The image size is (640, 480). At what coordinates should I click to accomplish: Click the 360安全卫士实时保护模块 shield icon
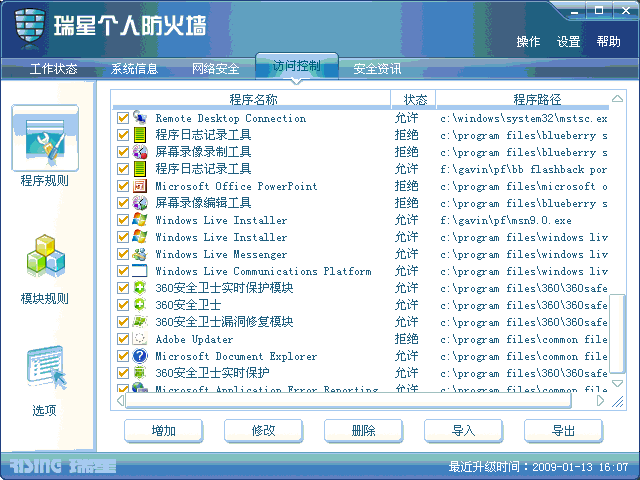pyautogui.click(x=140, y=288)
